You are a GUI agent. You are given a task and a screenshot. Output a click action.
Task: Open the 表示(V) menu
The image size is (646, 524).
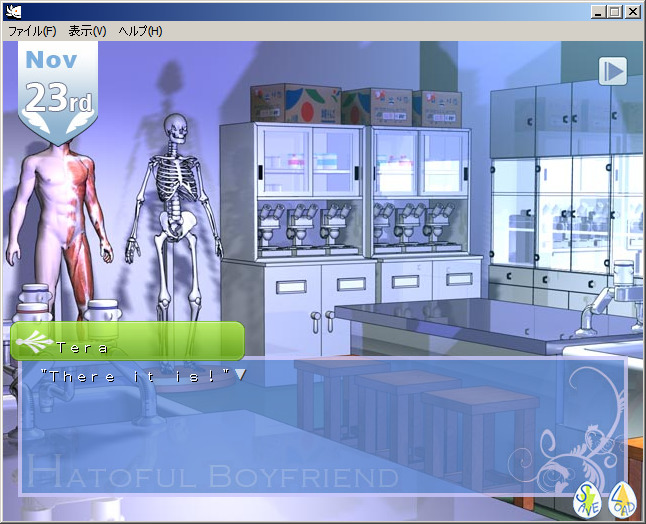[87, 31]
